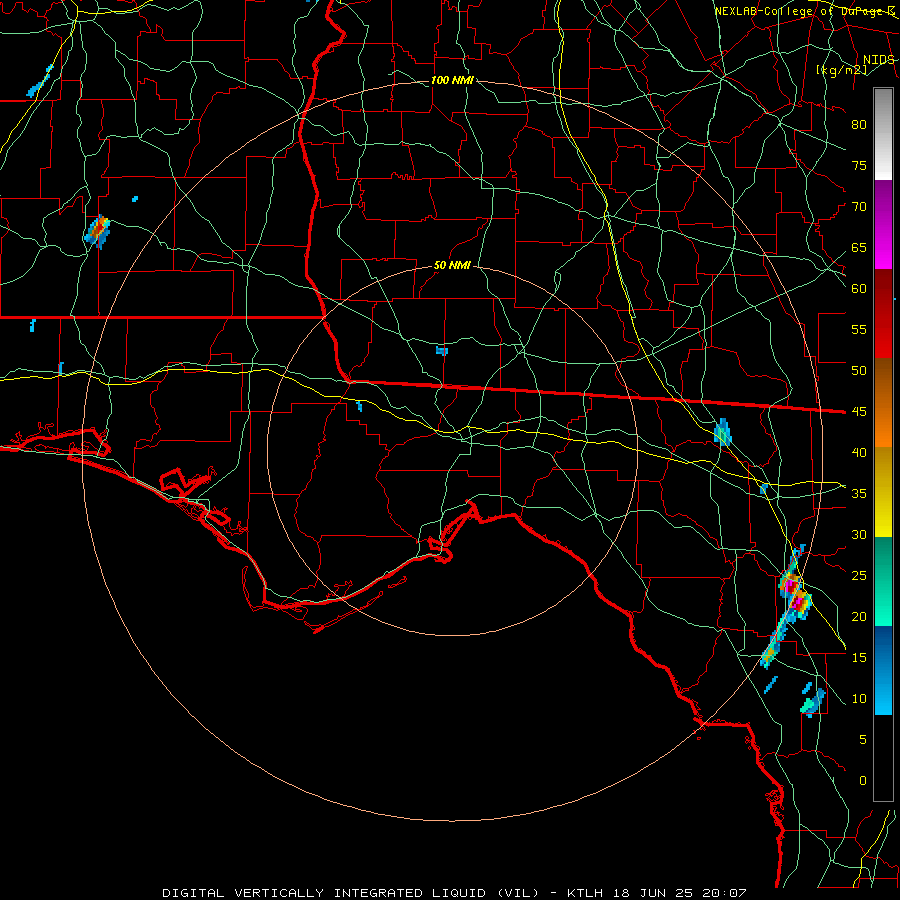This screenshot has width=900, height=900.
Task: Click the kg/m2 units label
Action: pos(841,70)
